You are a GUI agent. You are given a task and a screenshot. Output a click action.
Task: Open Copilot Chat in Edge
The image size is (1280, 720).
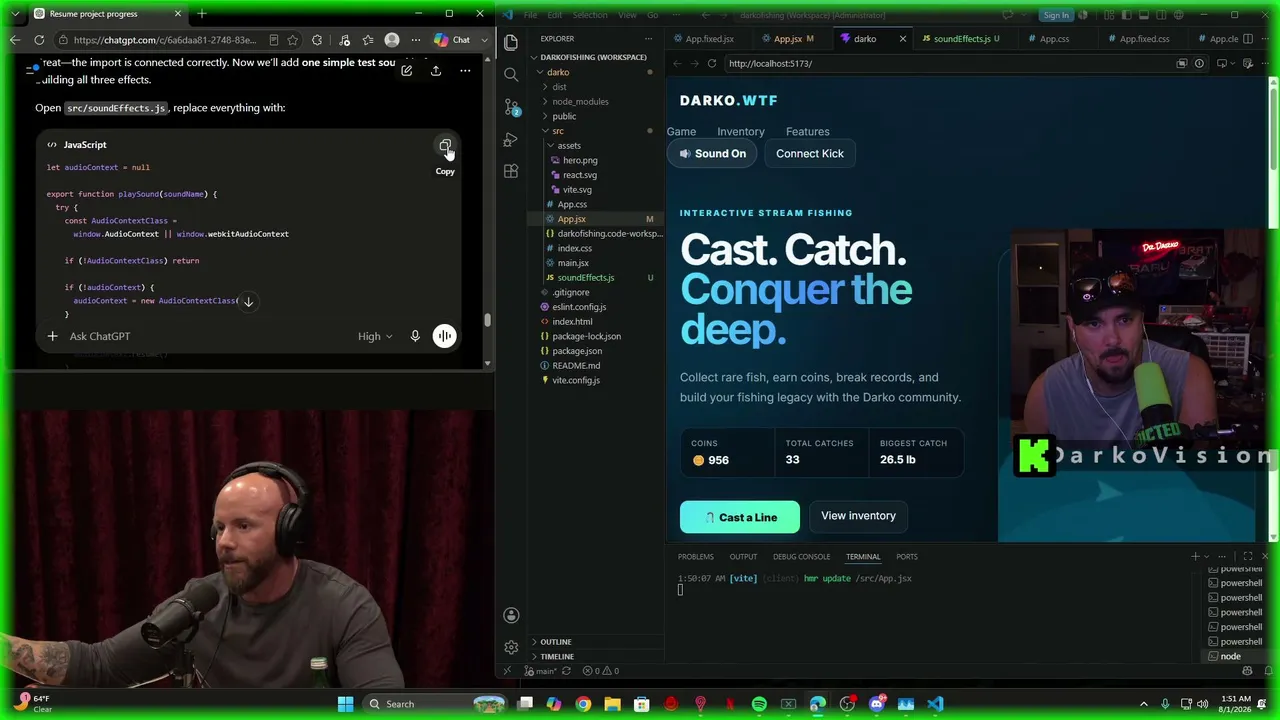click(453, 40)
